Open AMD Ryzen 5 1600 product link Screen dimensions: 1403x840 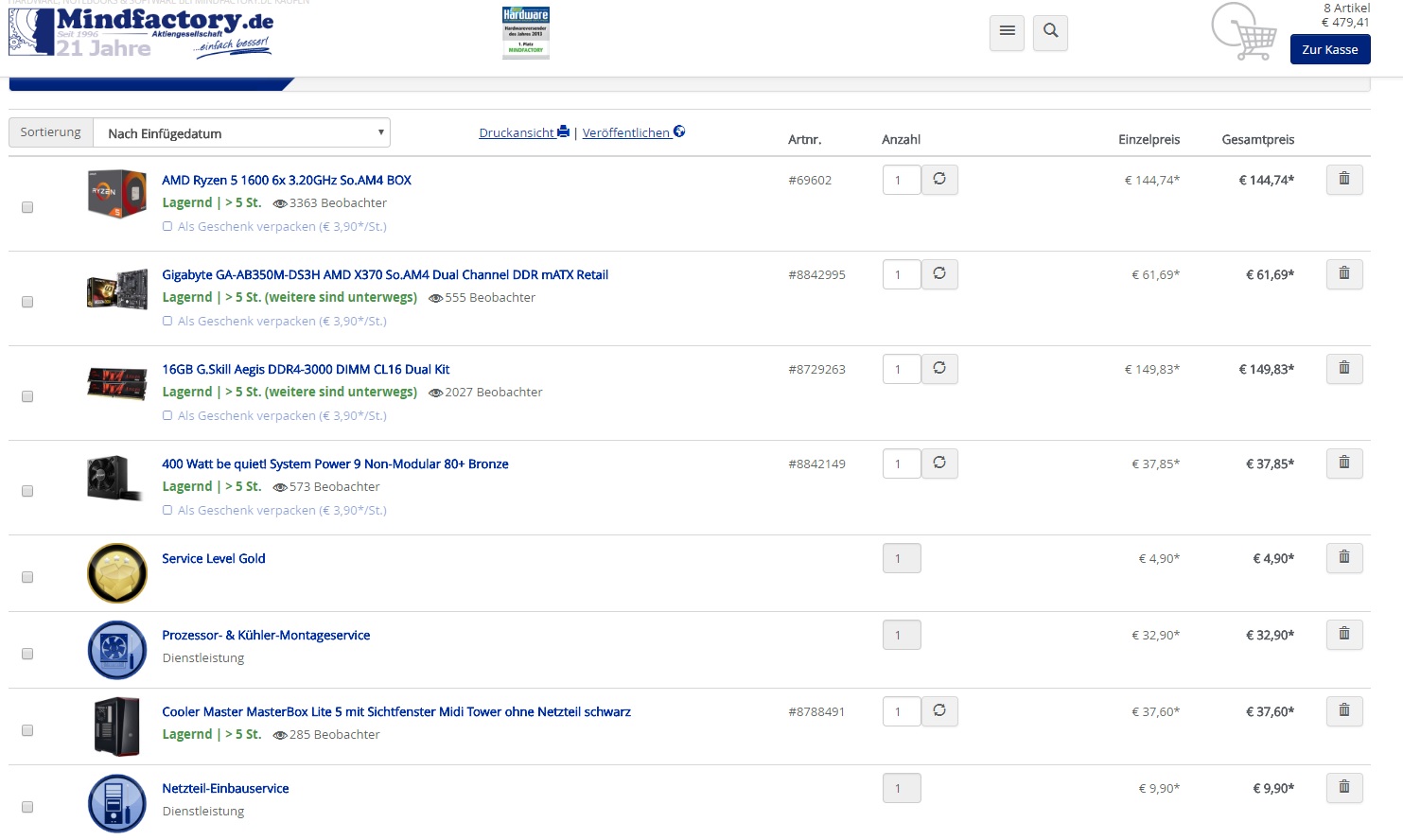point(287,180)
